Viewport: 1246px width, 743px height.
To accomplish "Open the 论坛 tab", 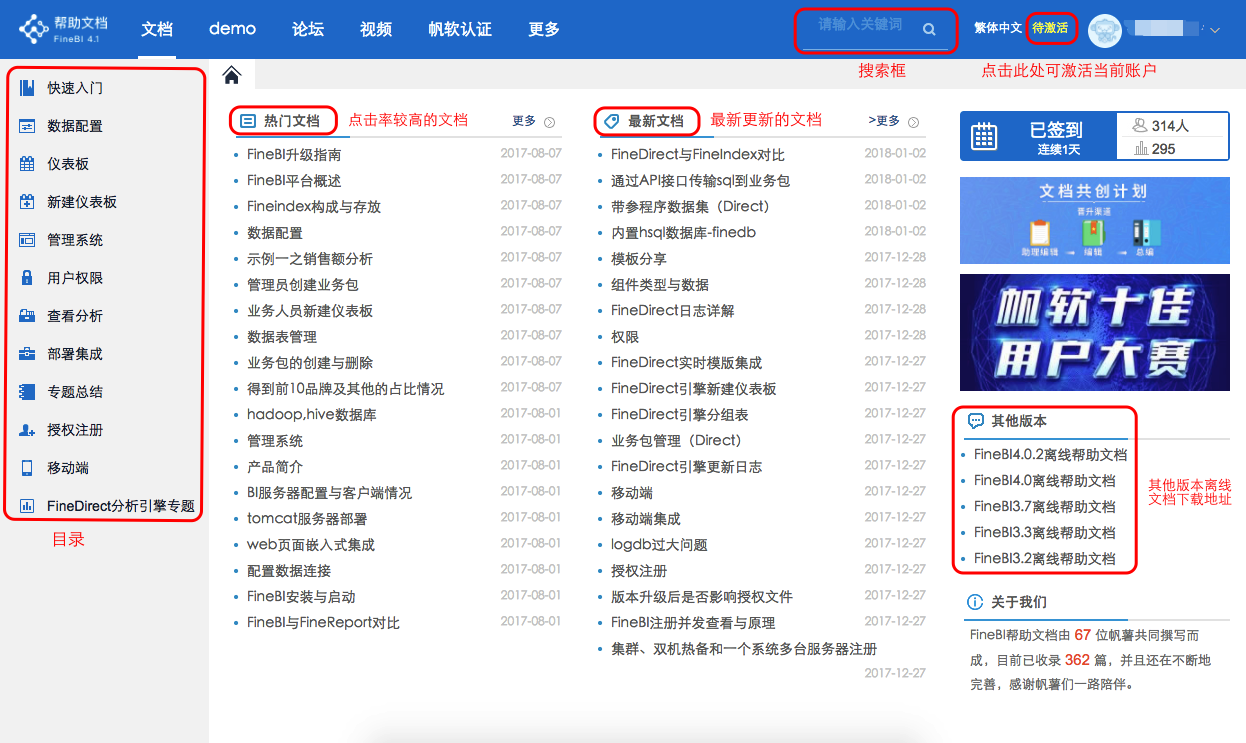I will 308,29.
